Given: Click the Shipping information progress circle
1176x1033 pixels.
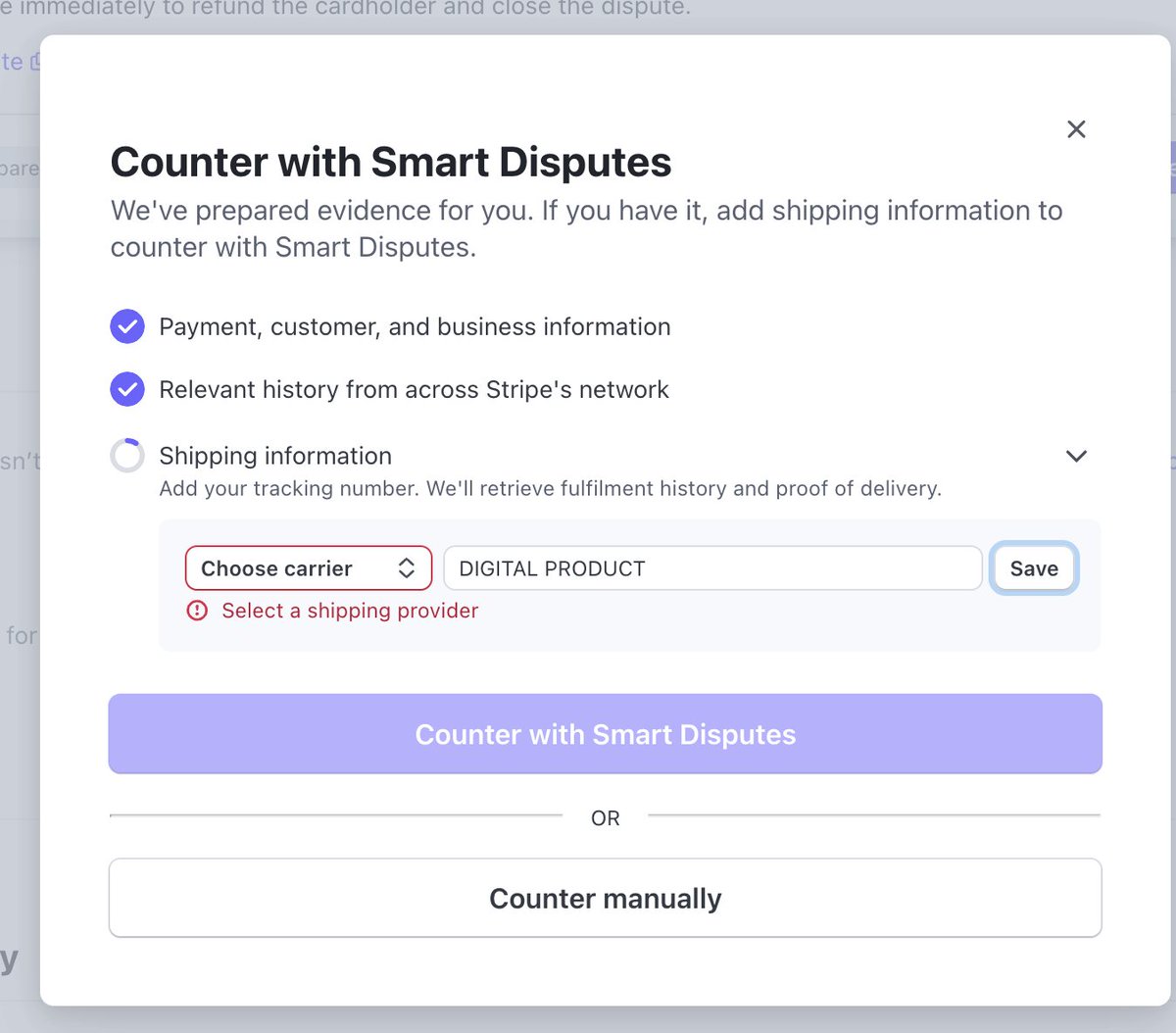Looking at the screenshot, I should coord(127,456).
